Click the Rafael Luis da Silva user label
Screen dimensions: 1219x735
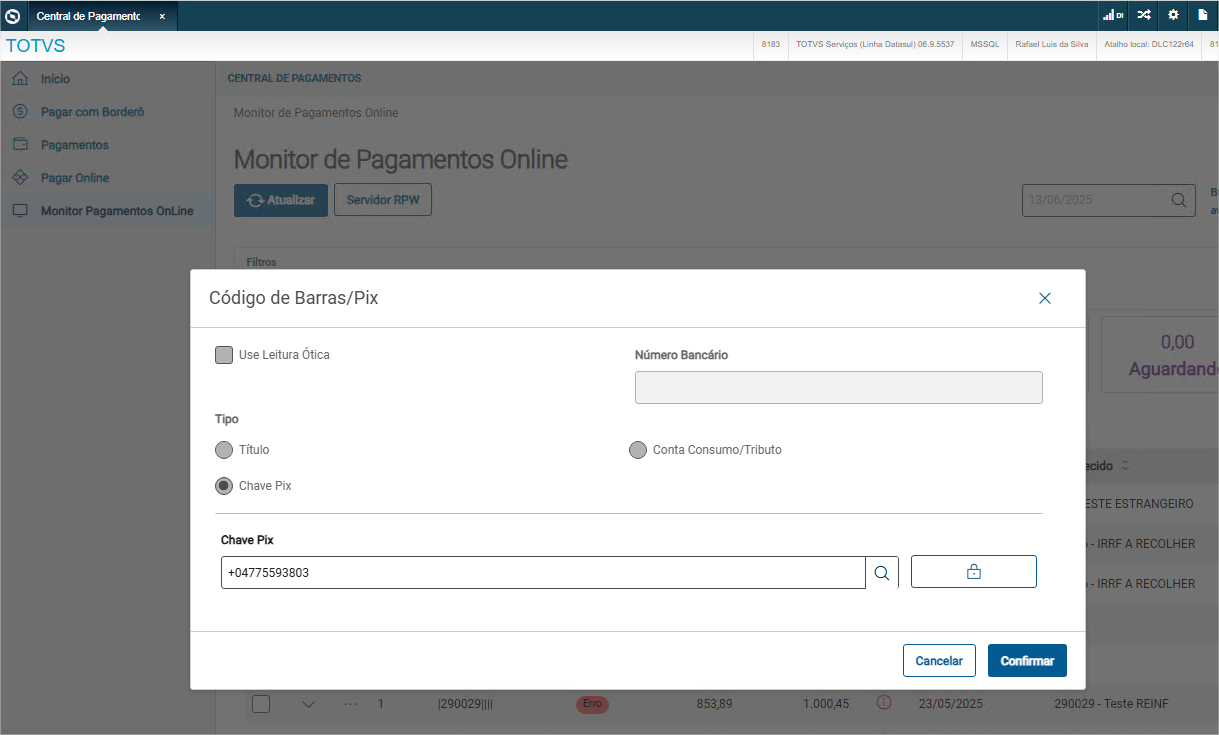(1051, 44)
